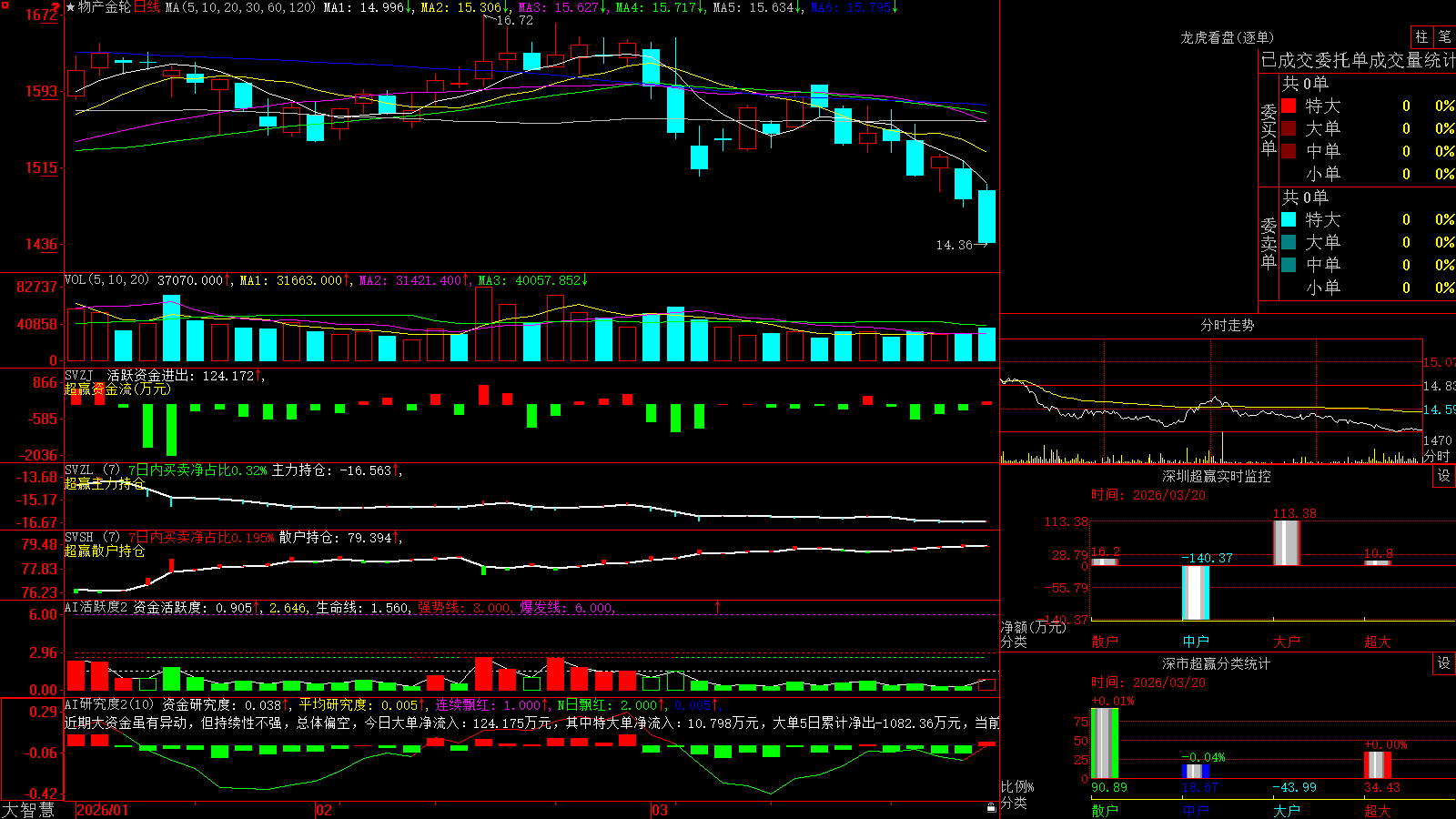Click the 物产金轮 stock name
Viewport: 1456px width, 819px height.
click(105, 7)
